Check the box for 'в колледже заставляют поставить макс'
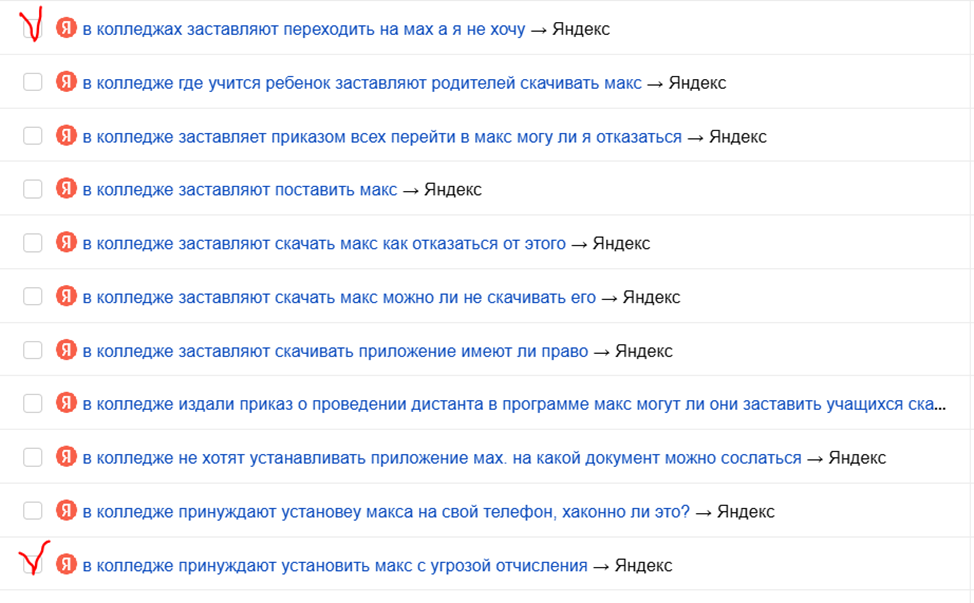Image resolution: width=974 pixels, height=603 pixels. (x=32, y=188)
